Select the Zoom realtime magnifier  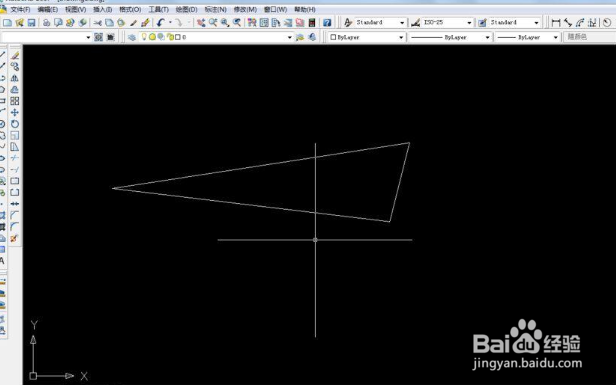coord(213,23)
